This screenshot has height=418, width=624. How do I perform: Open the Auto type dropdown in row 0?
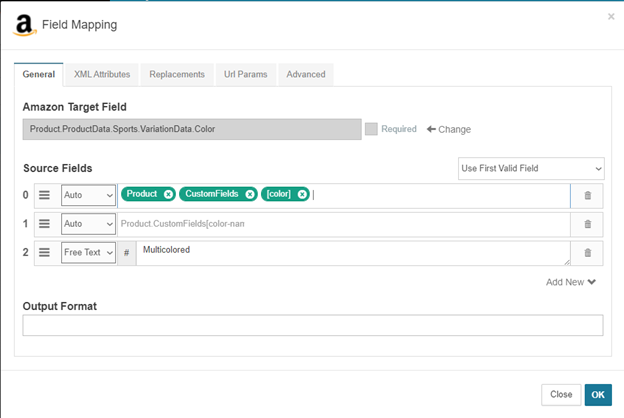(88, 195)
